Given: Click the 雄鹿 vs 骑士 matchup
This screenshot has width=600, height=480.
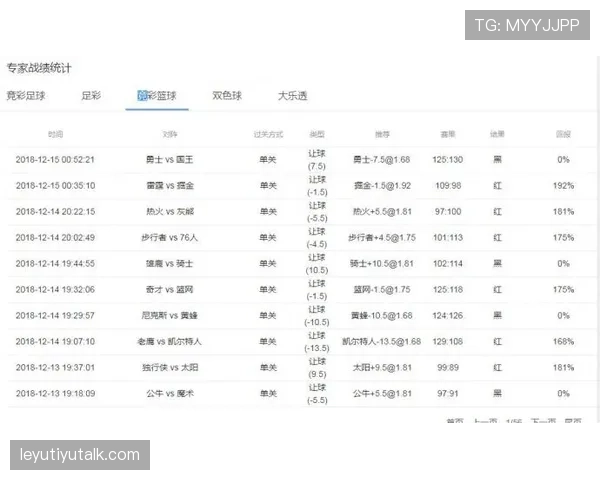Looking at the screenshot, I should pos(170,264).
